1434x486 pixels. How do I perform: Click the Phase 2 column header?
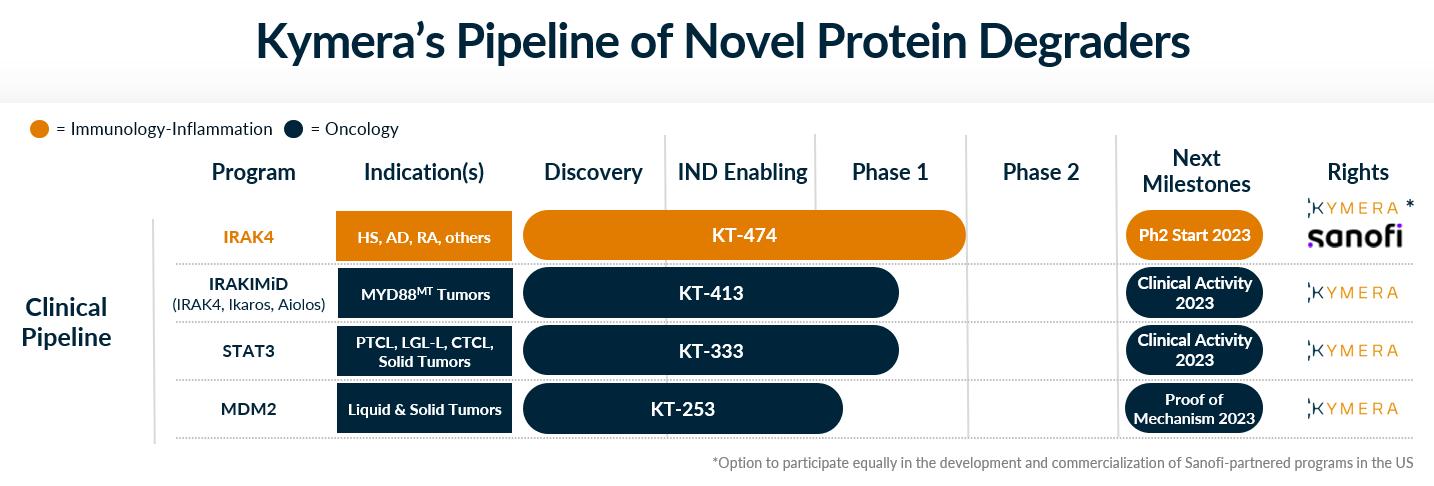pyautogui.click(x=1041, y=172)
